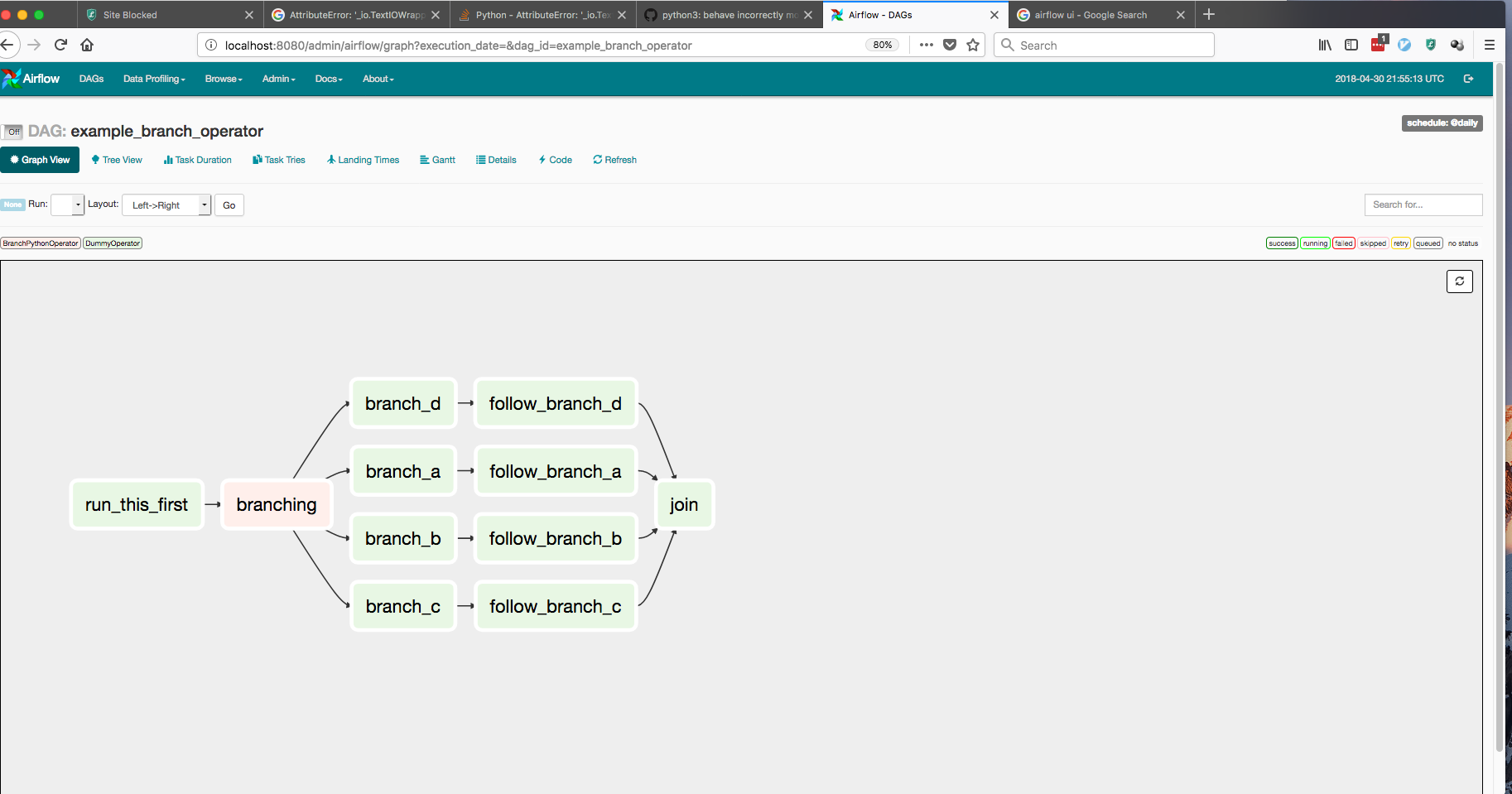Bookmark this page with the star icon

point(973,45)
